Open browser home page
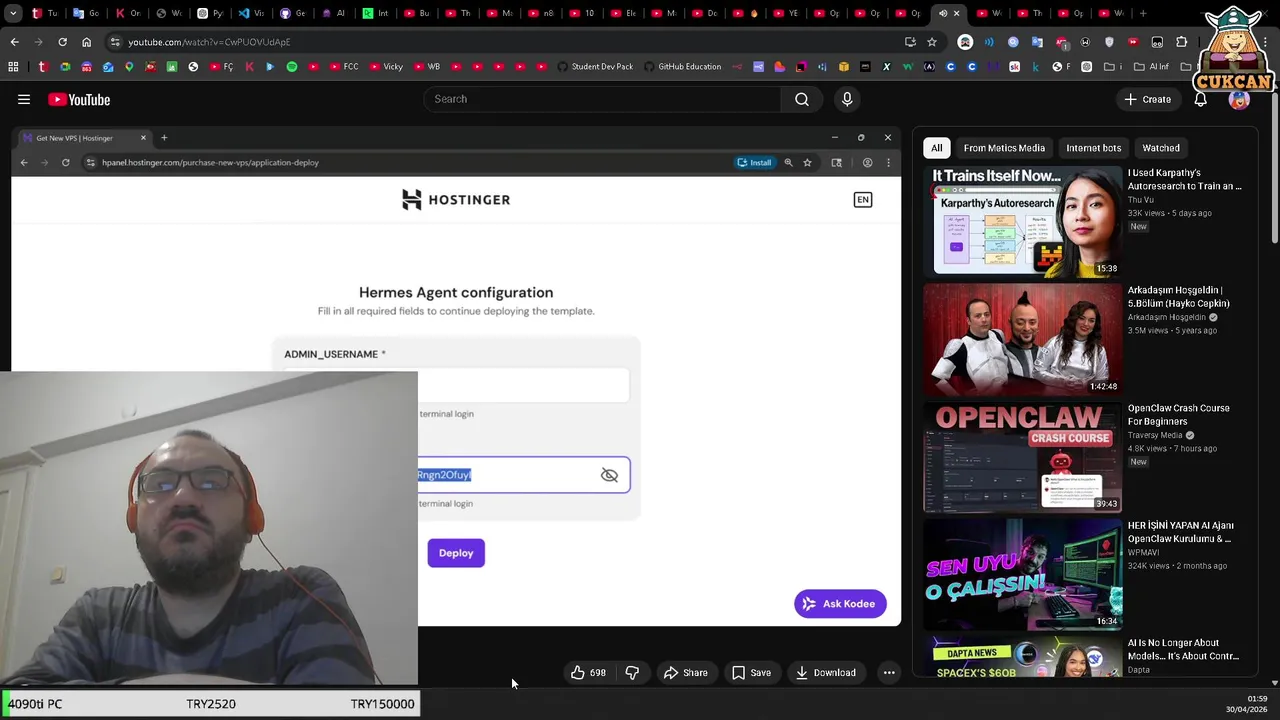The image size is (1280, 720). pyautogui.click(x=86, y=42)
